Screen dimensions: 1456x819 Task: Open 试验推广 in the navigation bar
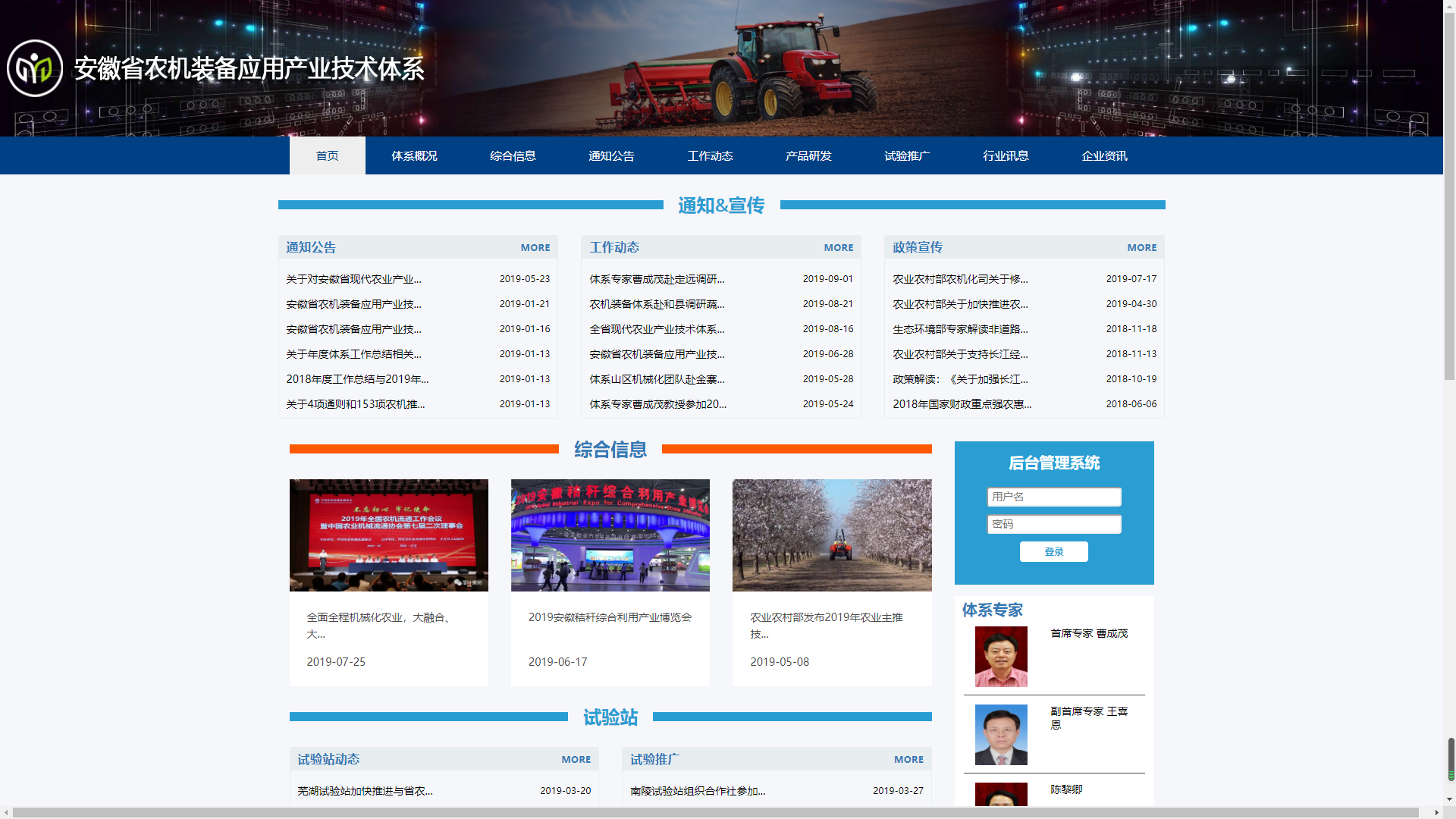[907, 155]
